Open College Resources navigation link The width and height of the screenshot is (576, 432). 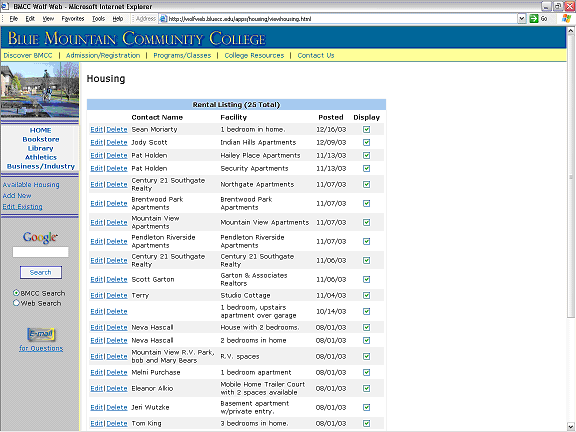[x=254, y=55]
